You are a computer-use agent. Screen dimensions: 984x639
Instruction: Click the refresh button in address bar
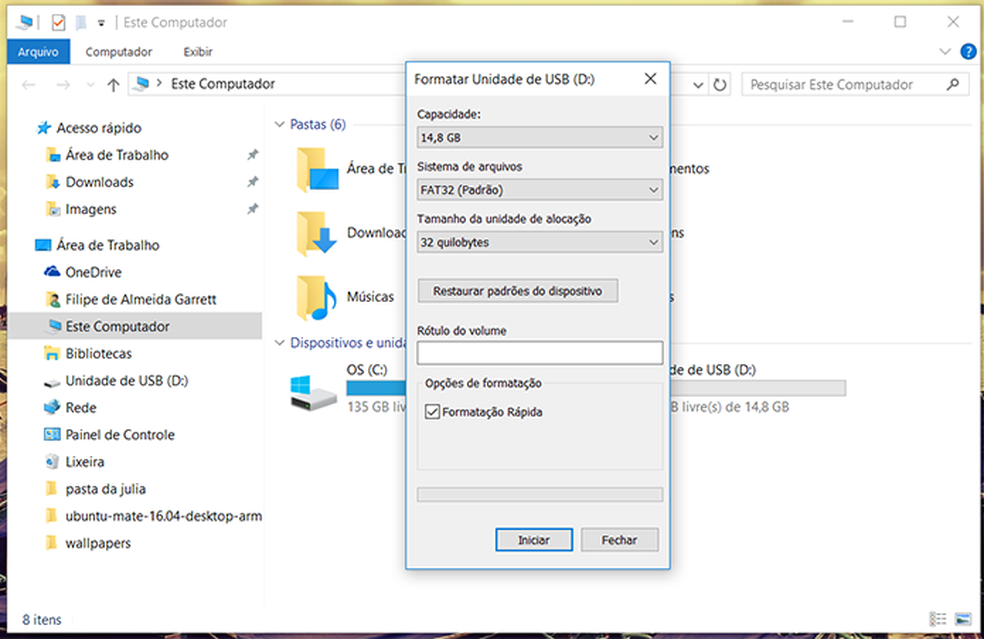coord(720,84)
